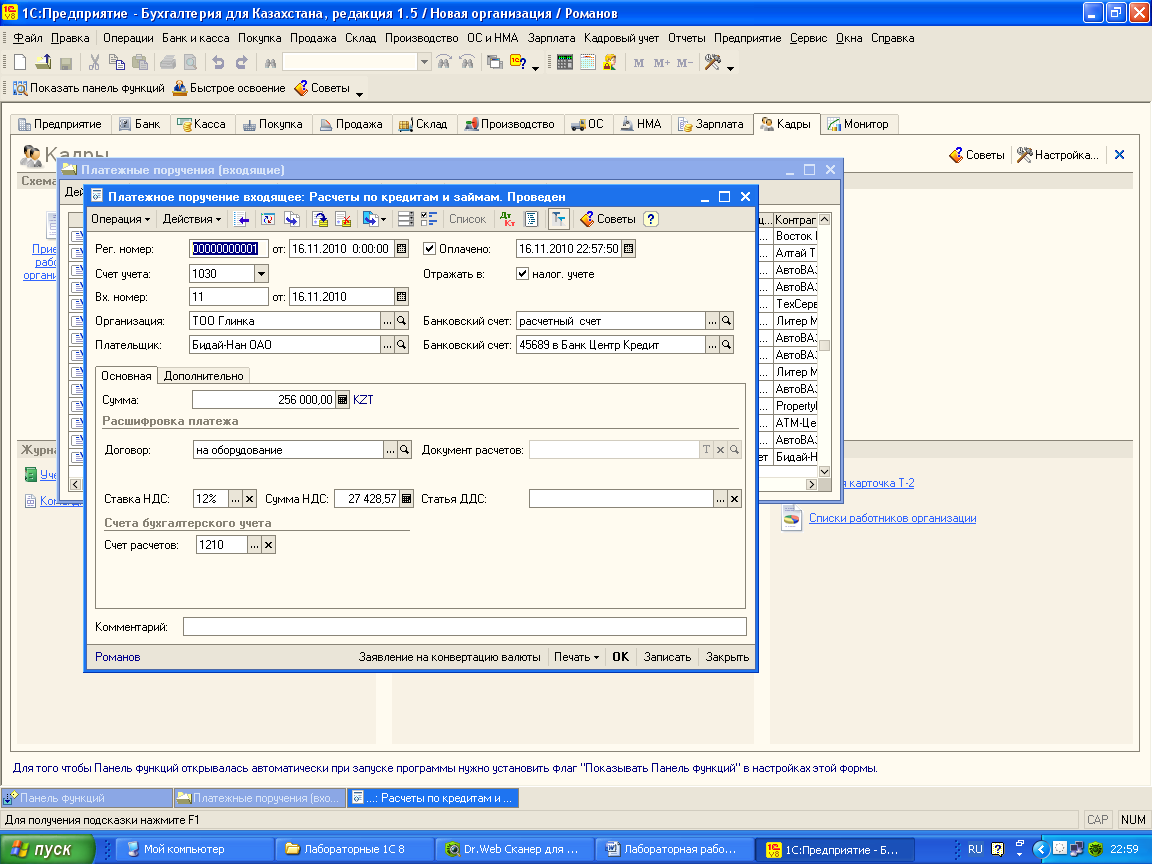
Task: Open calendar picker for Оплачено date
Action: [x=628, y=249]
